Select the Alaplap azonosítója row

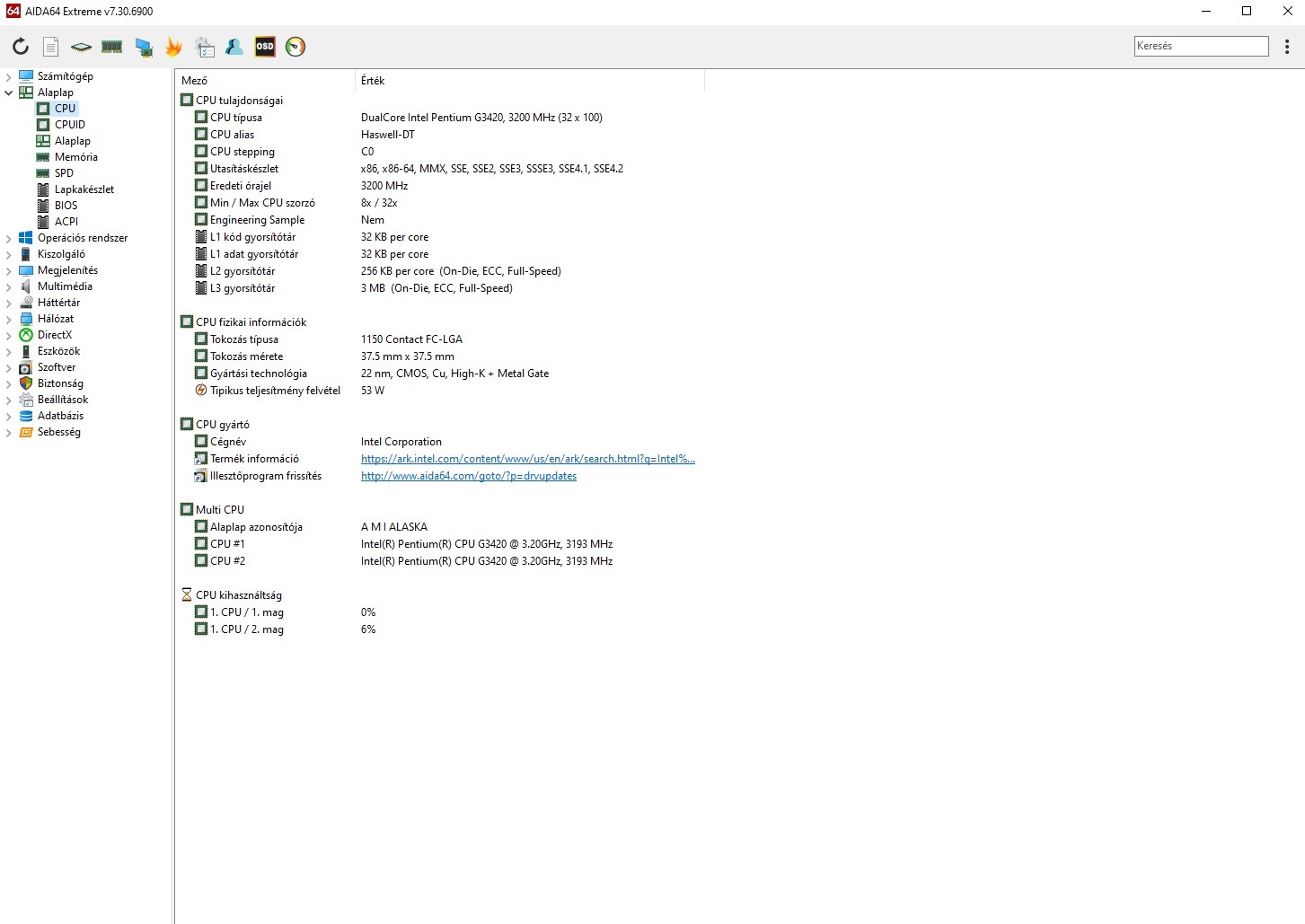pos(440,527)
